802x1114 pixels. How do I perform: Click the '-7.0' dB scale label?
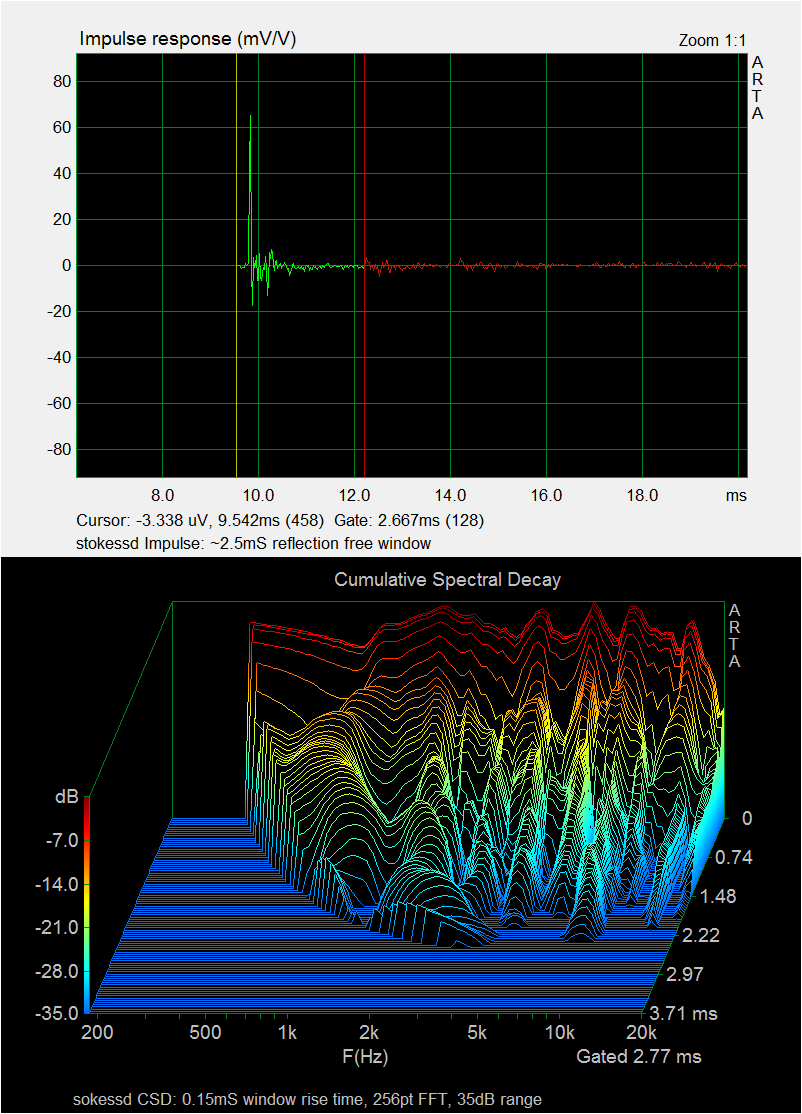60,840
